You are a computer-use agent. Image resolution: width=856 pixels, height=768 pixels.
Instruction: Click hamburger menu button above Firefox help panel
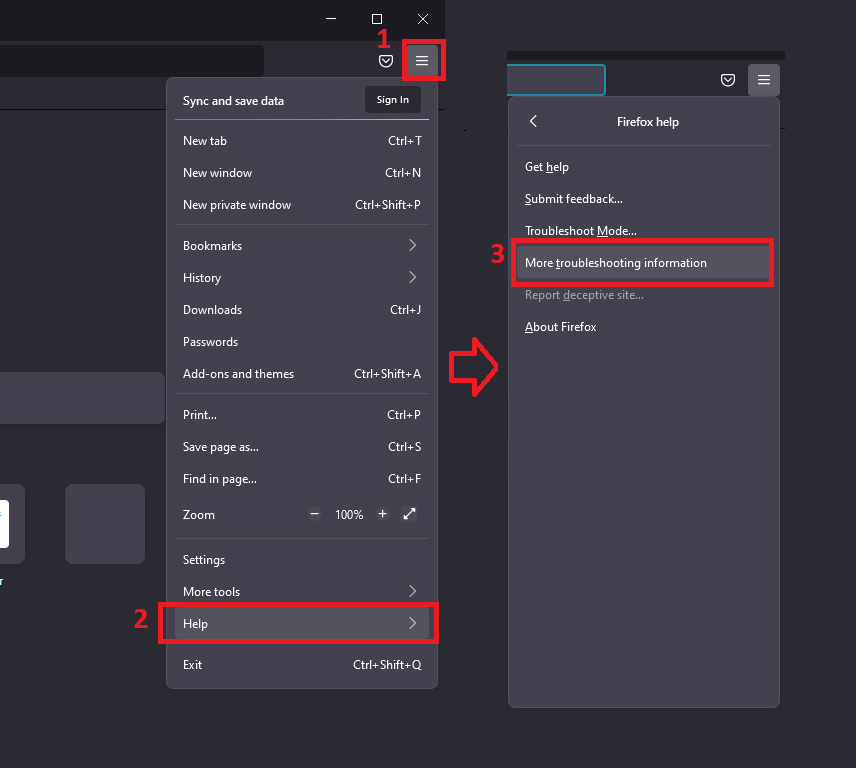pos(764,80)
